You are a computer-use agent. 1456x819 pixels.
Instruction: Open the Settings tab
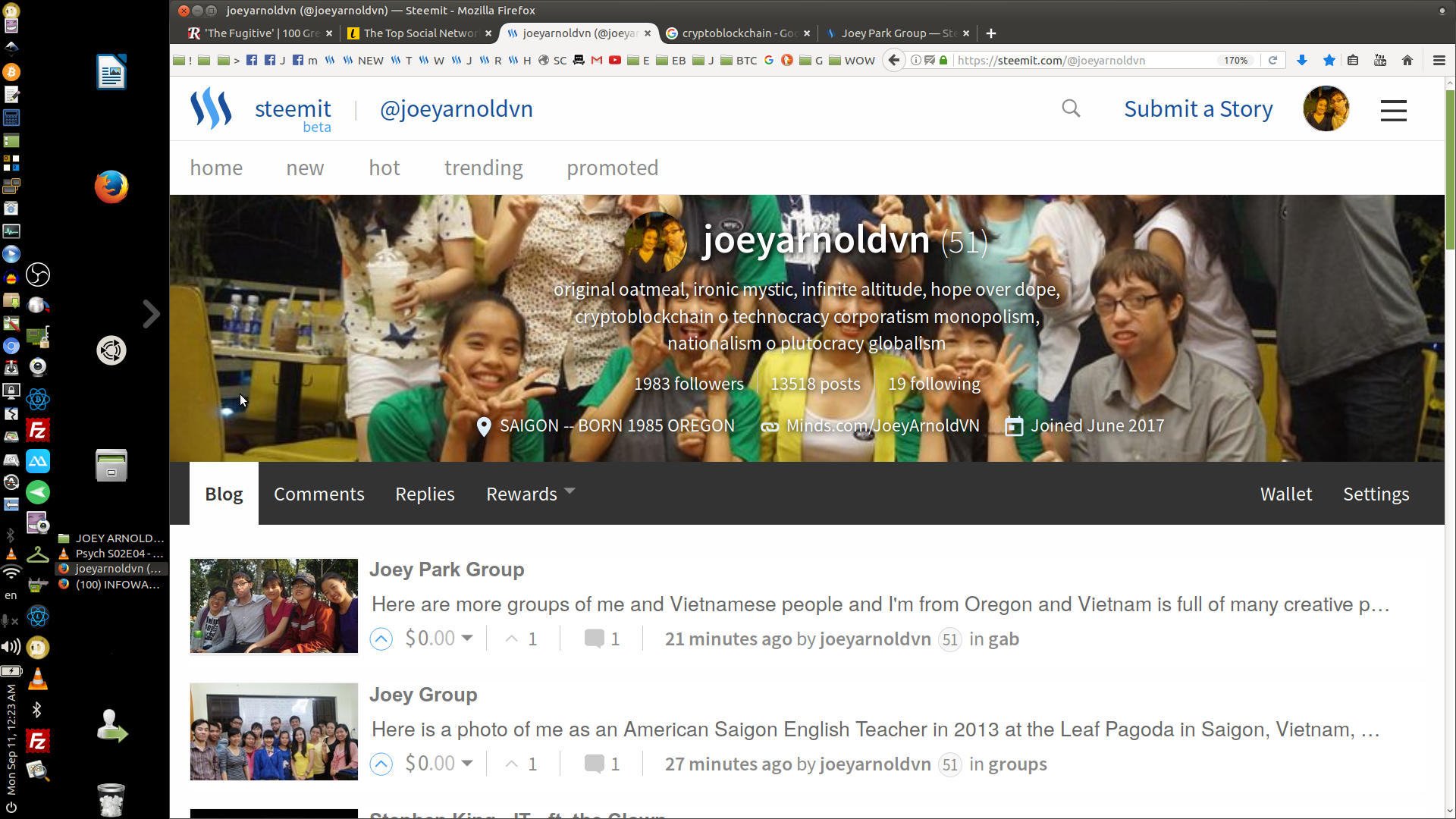pos(1376,494)
